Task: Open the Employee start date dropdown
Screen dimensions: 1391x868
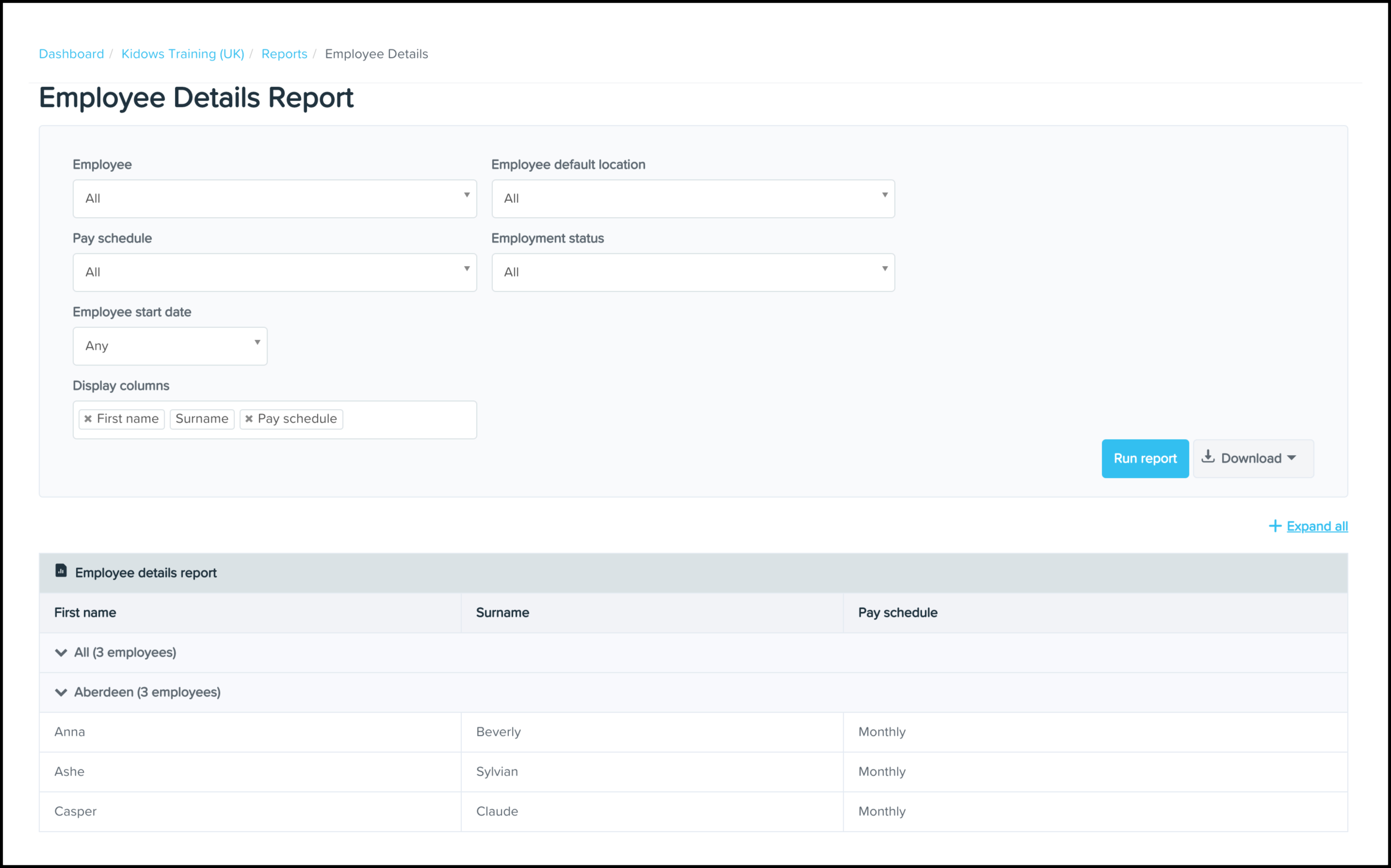Action: pyautogui.click(x=170, y=346)
